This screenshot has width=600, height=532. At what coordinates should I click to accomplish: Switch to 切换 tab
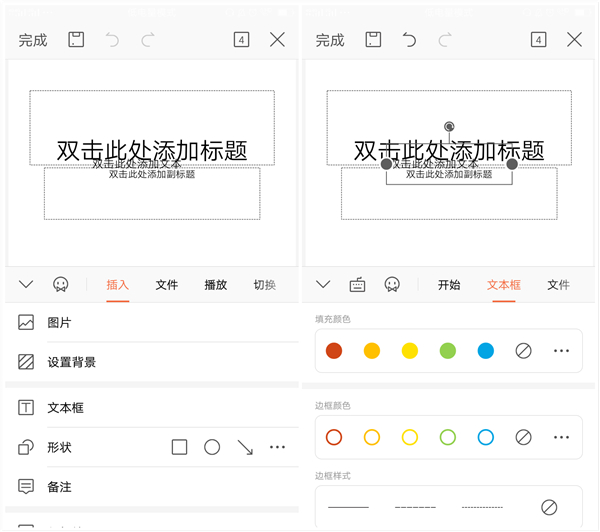click(x=265, y=285)
